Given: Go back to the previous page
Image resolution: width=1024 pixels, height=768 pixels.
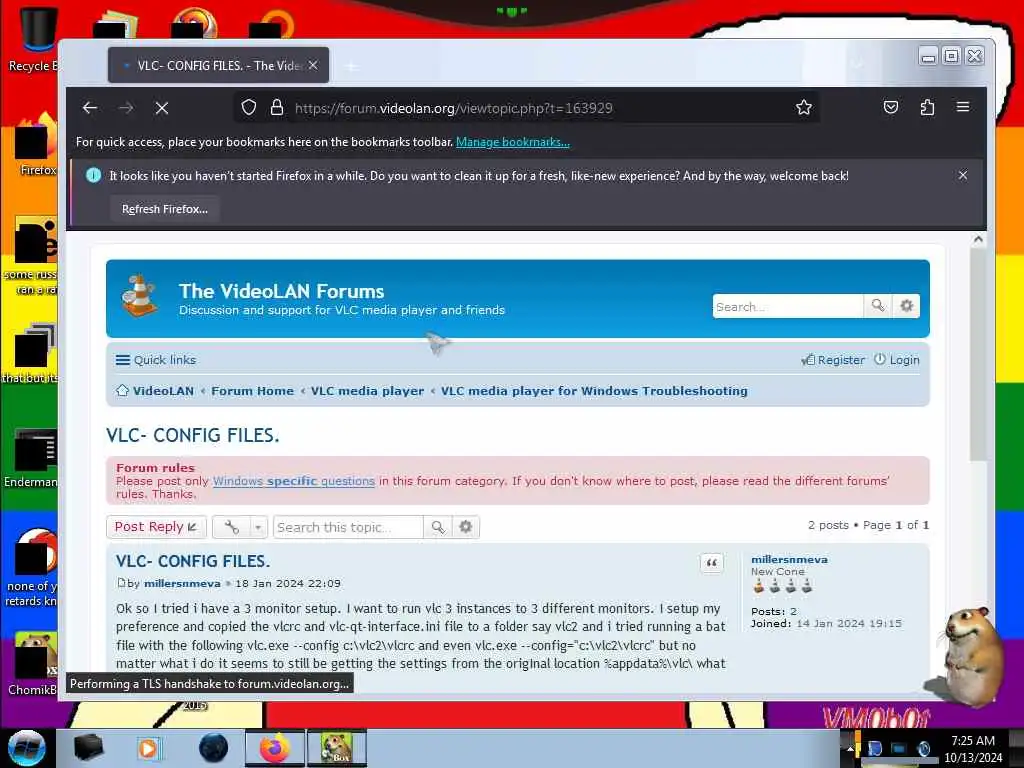Looking at the screenshot, I should (90, 108).
